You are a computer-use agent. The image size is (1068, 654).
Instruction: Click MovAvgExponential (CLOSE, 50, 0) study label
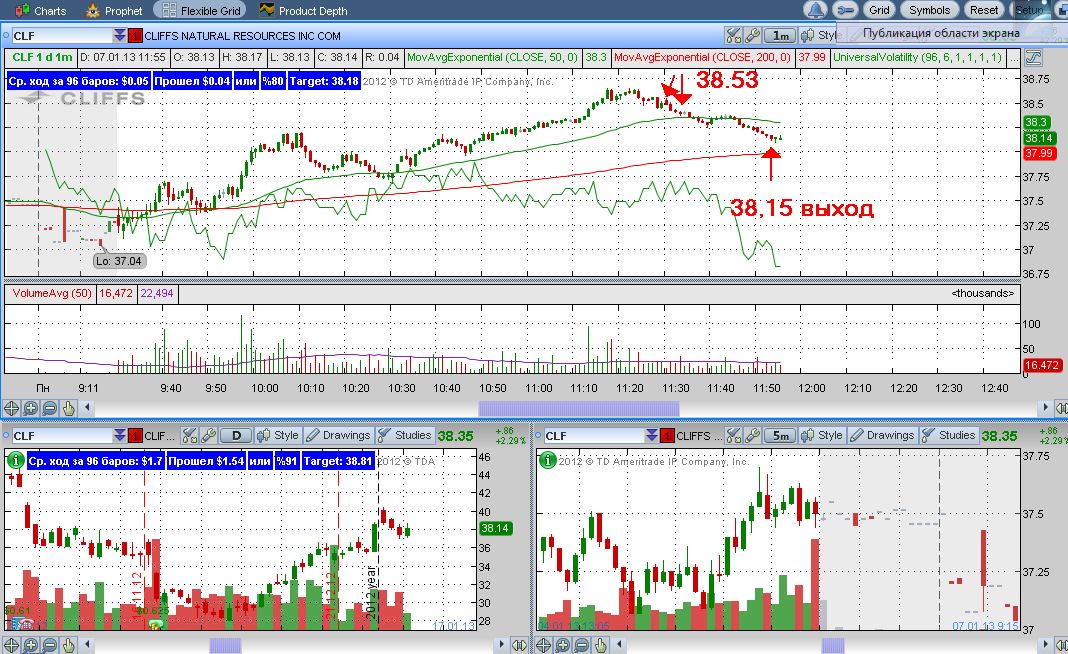click(492, 57)
